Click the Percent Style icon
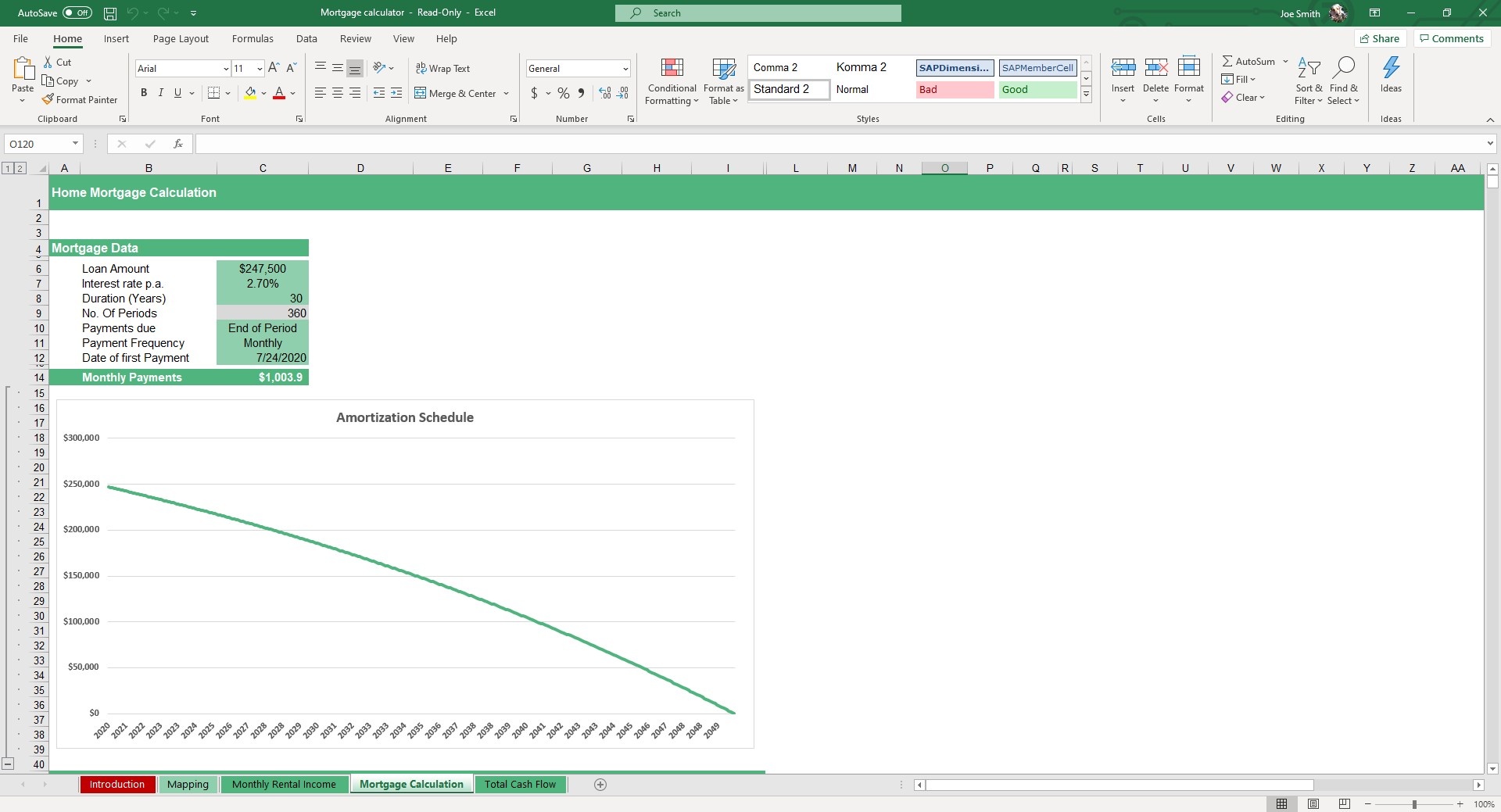The width and height of the screenshot is (1501, 812). point(563,93)
